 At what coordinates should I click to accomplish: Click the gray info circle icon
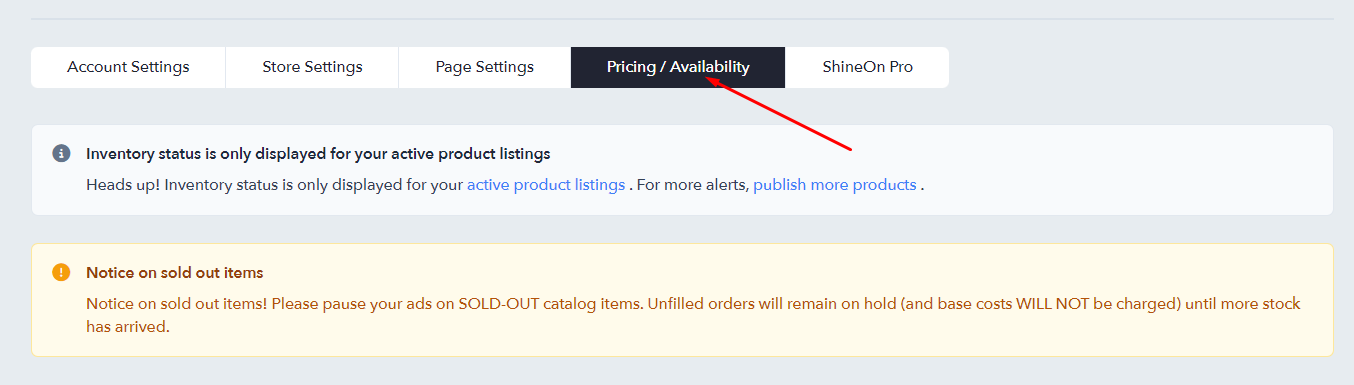click(61, 154)
